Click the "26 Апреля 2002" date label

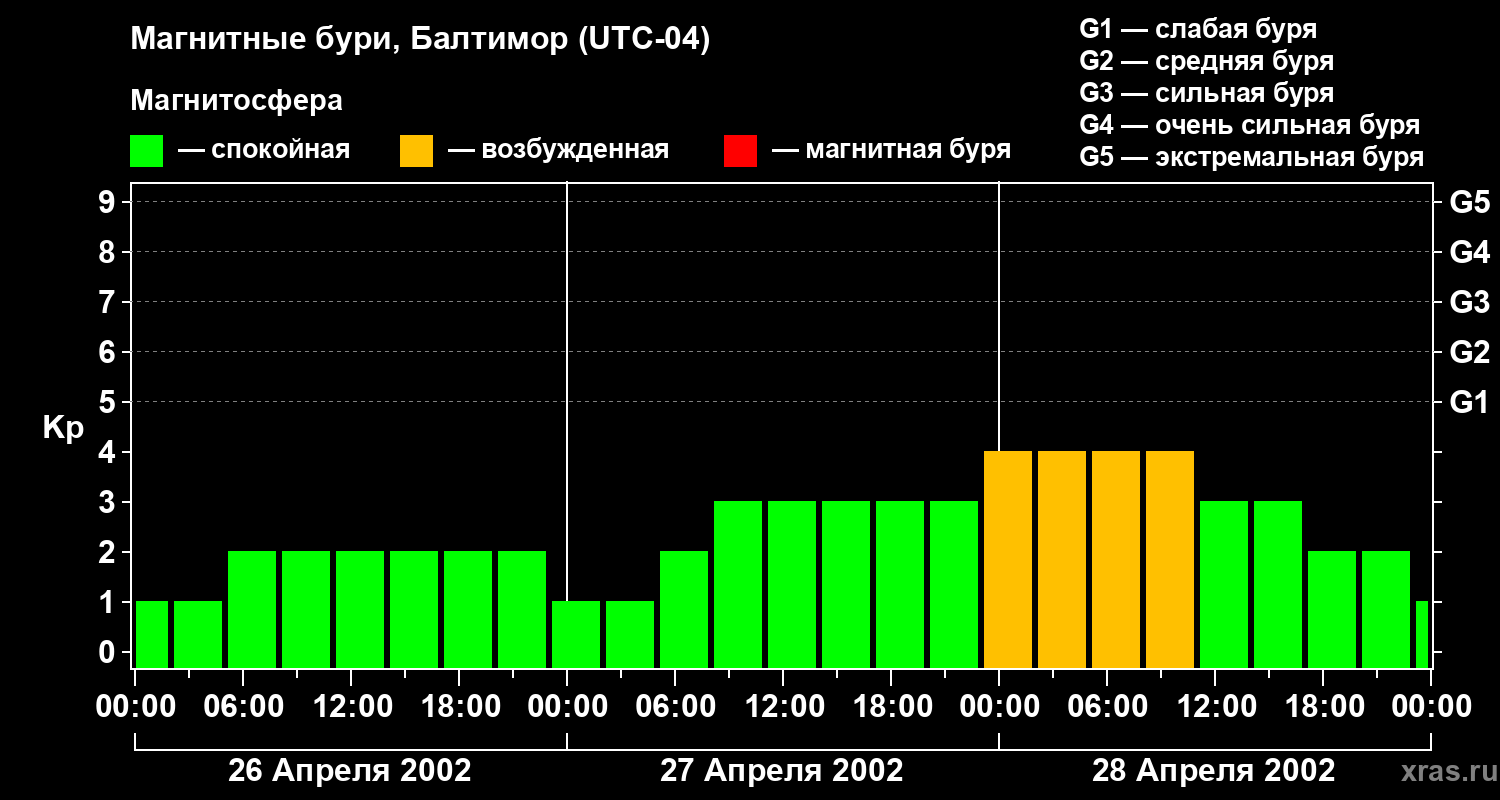point(350,771)
